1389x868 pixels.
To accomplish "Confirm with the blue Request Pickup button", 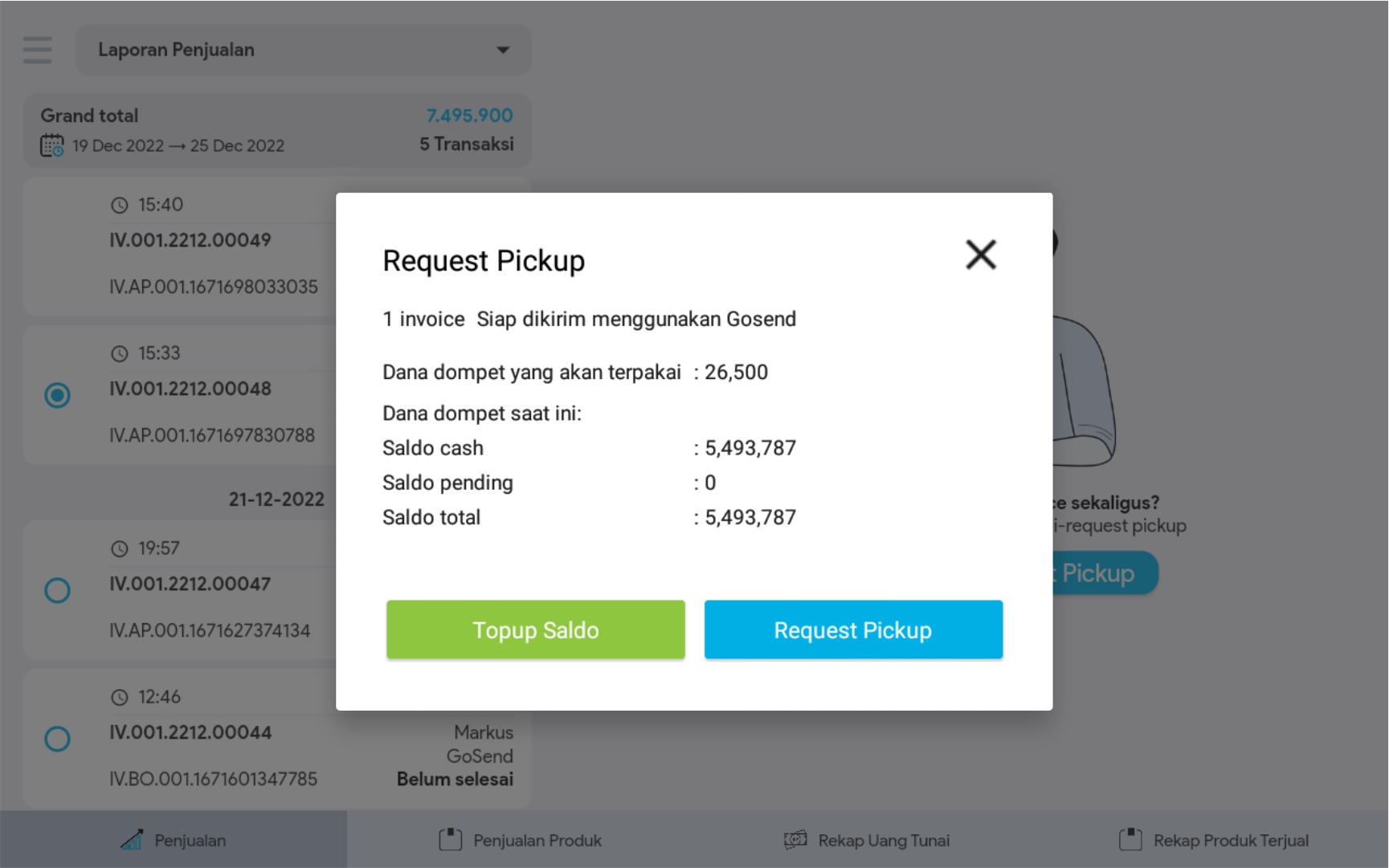I will coord(853,630).
